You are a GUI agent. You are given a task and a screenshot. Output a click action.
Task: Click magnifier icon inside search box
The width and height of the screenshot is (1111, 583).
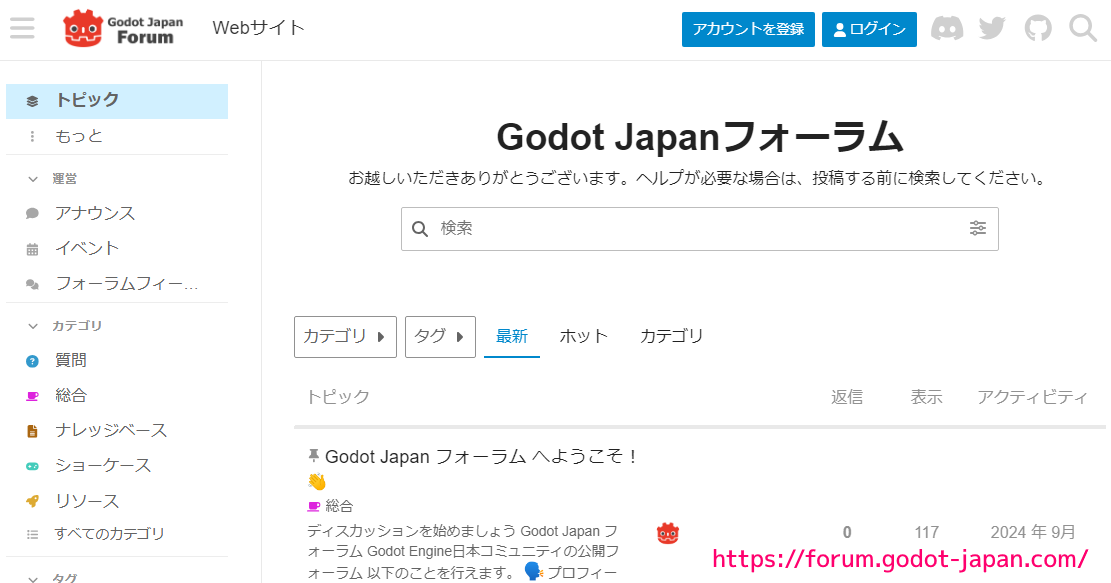419,229
